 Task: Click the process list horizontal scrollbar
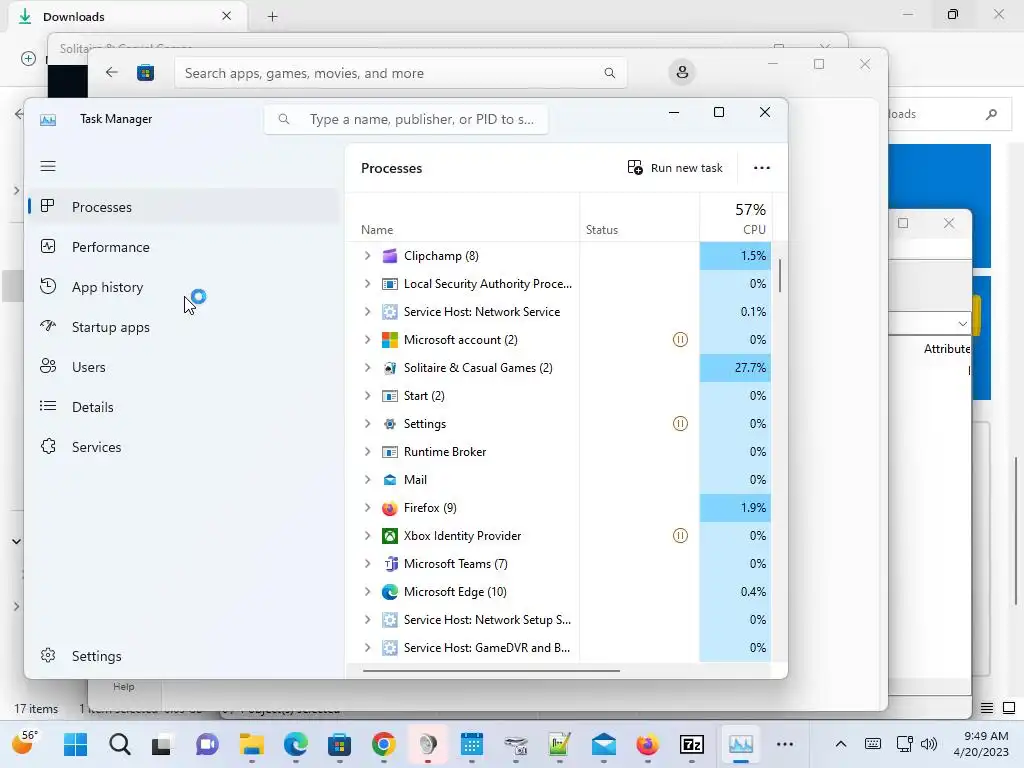(x=491, y=670)
